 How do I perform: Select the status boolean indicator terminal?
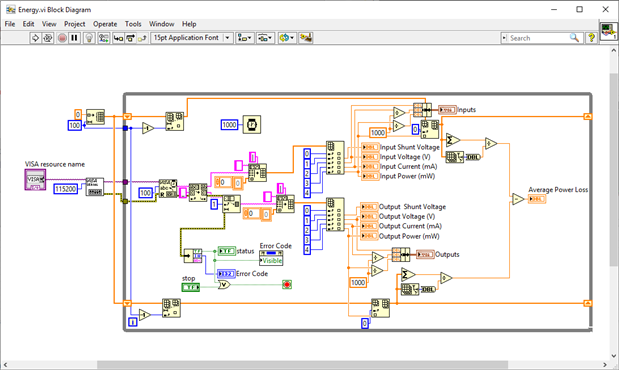pos(227,251)
